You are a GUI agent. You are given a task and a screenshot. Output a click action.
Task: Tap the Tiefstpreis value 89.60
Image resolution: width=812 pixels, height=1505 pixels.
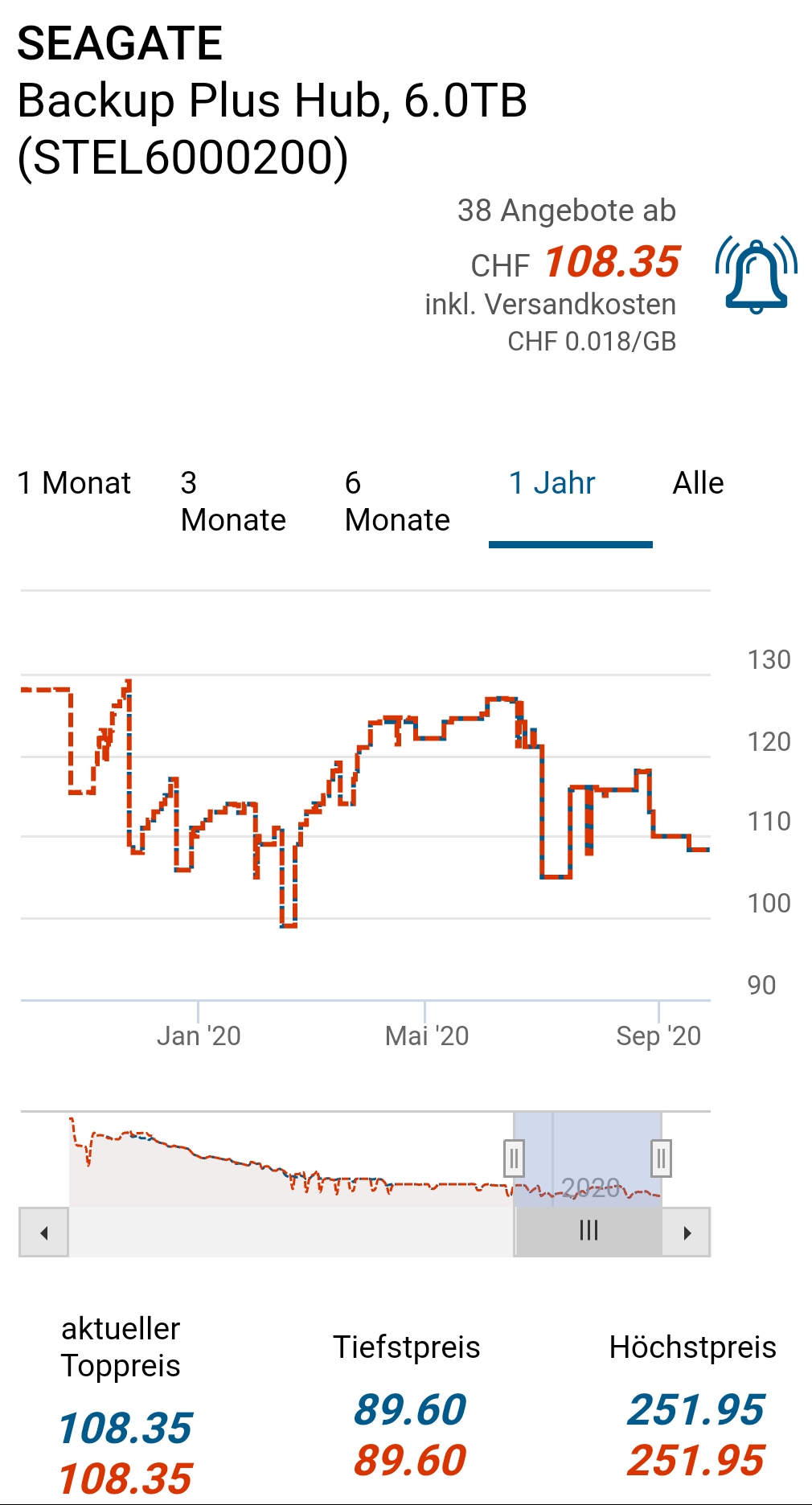click(410, 1410)
